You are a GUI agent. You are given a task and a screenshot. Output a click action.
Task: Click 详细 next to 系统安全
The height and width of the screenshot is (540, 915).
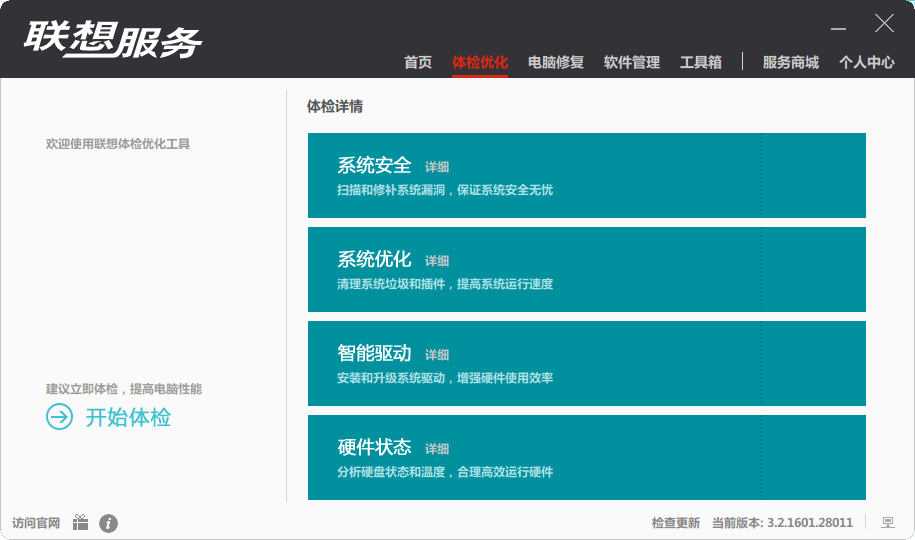pyautogui.click(x=437, y=167)
